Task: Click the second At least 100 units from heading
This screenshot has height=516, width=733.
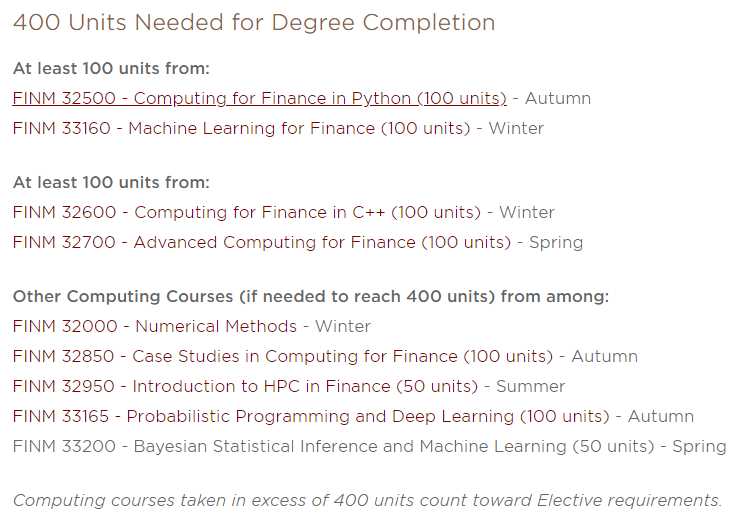Action: tap(111, 182)
